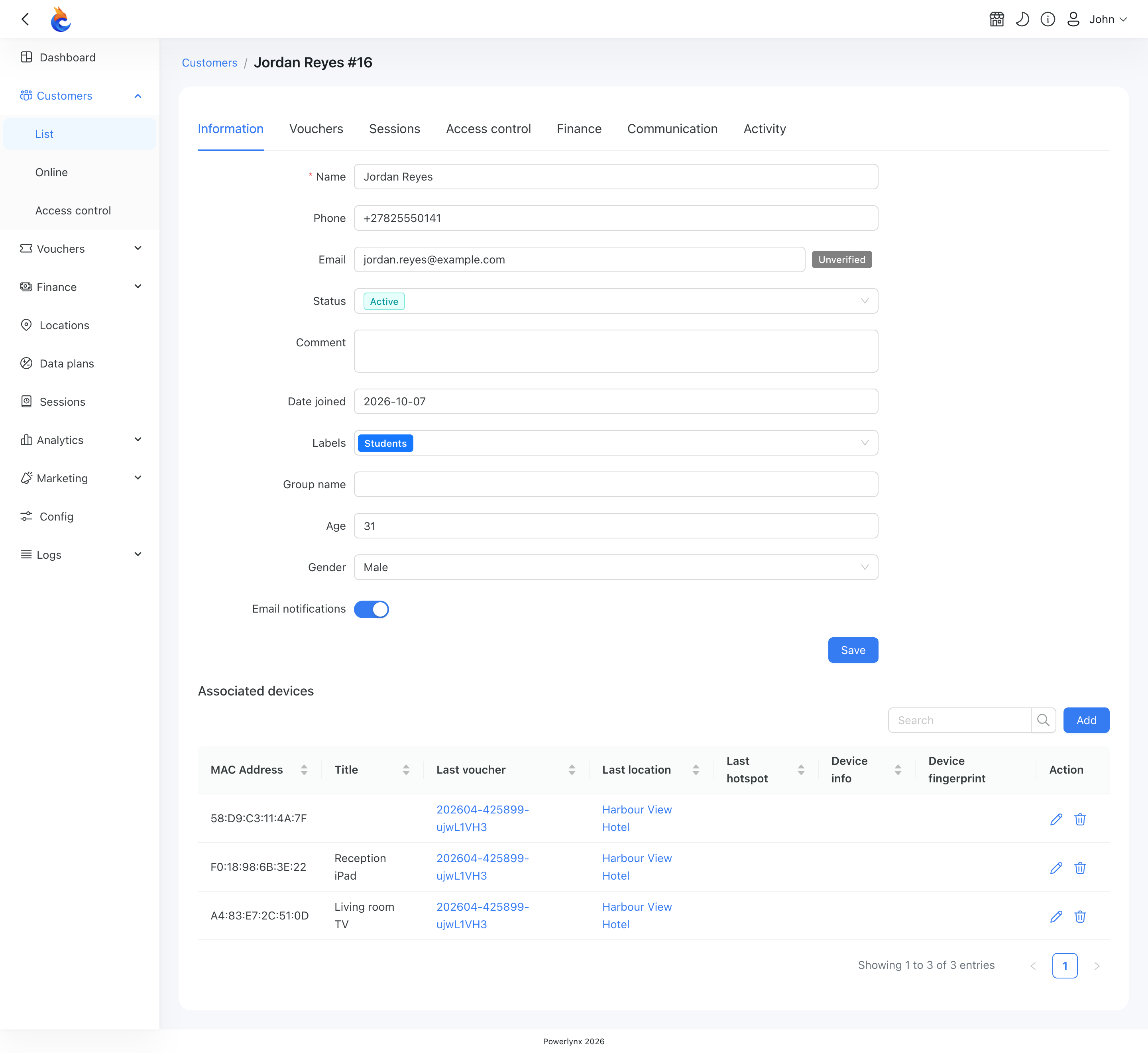Image resolution: width=1148 pixels, height=1053 pixels.
Task: Sort by Last voucher column arrows
Action: (572, 770)
